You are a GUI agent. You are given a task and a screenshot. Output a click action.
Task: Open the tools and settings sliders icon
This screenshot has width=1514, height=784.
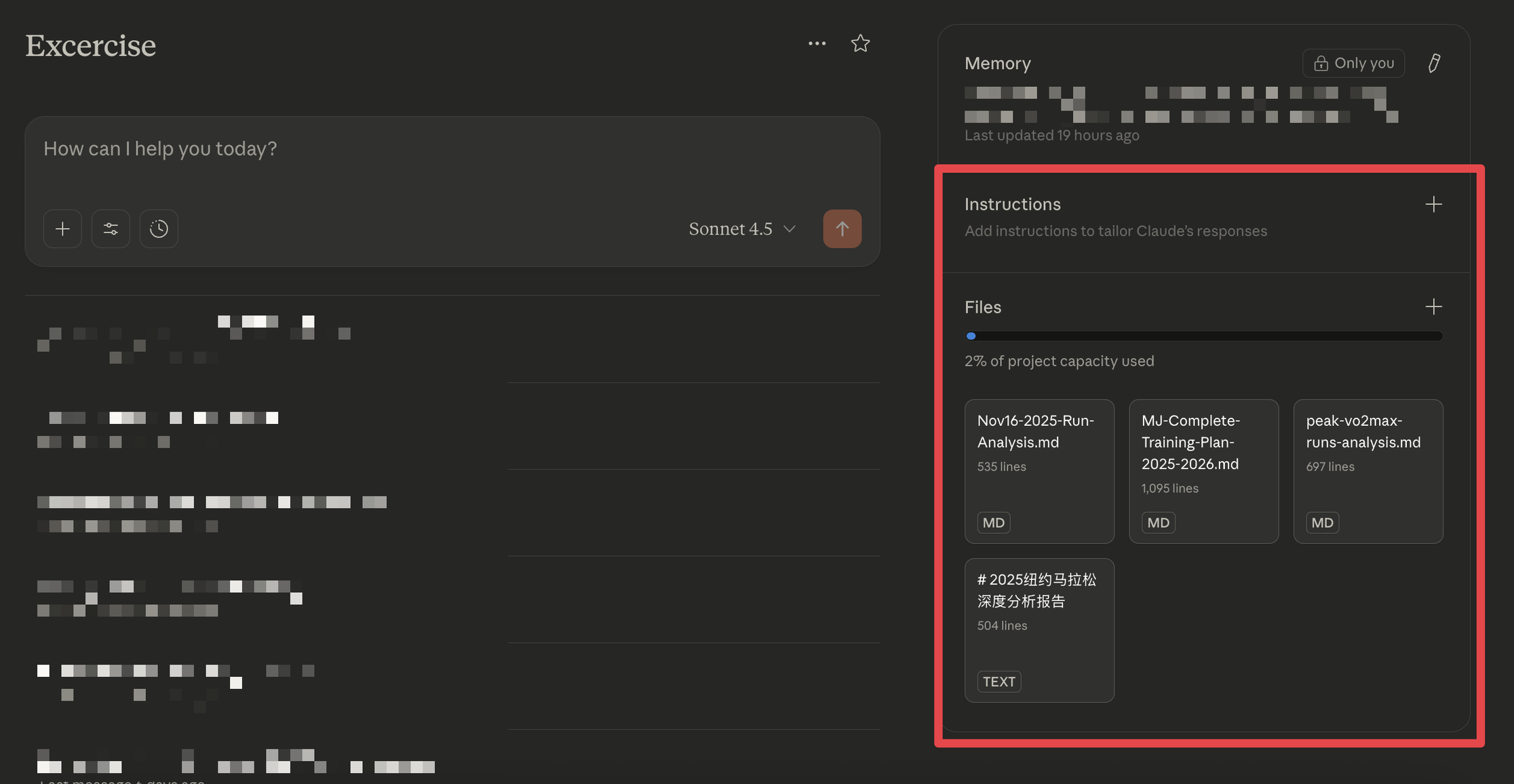click(111, 229)
